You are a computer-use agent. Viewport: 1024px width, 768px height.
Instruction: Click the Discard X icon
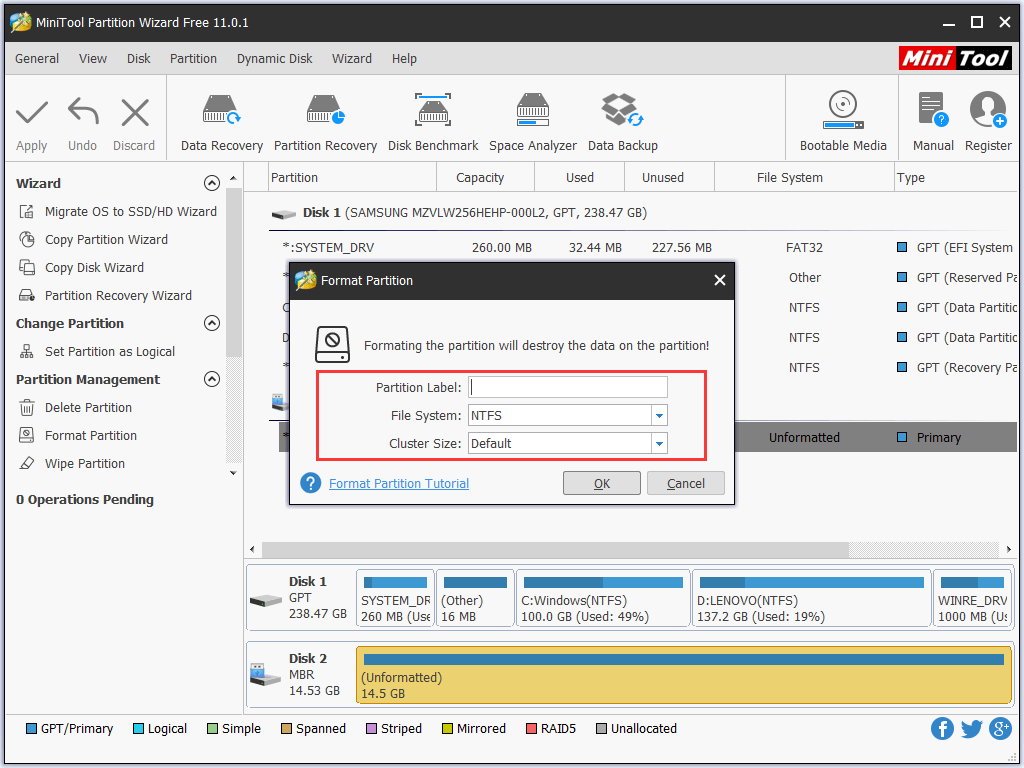[135, 113]
